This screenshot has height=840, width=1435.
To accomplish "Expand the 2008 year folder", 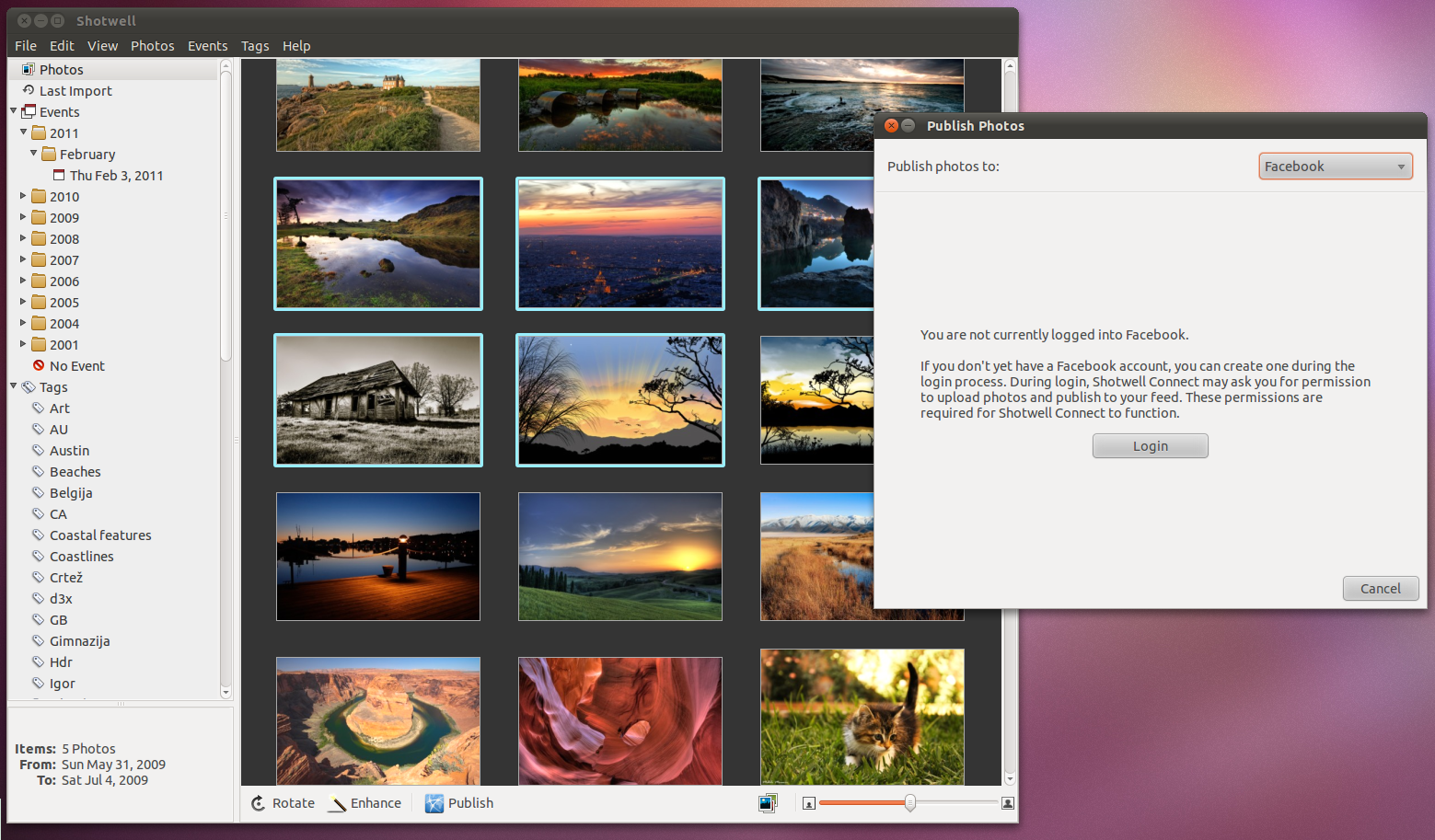I will 23,238.
